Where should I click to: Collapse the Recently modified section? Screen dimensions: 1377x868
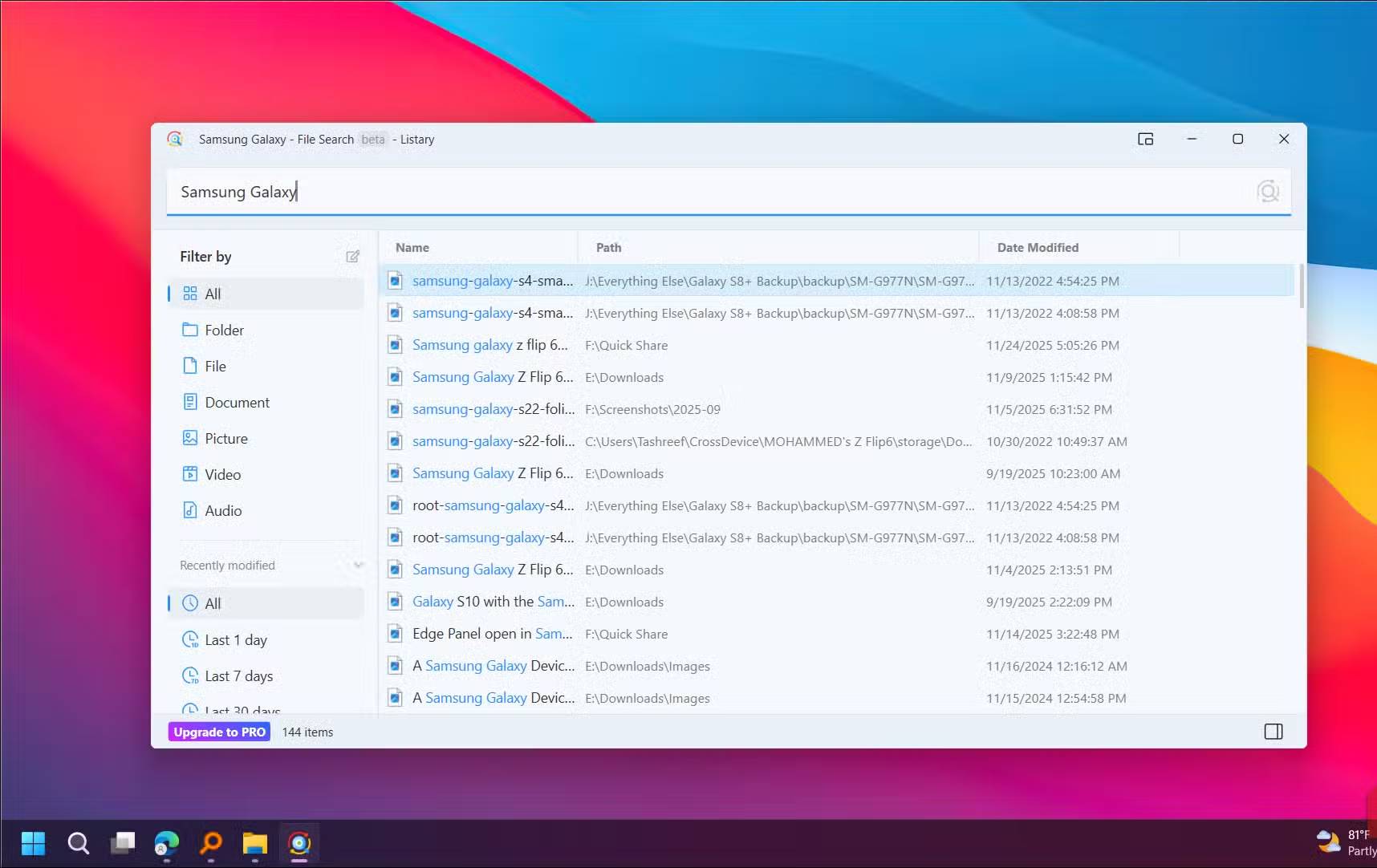coord(358,566)
